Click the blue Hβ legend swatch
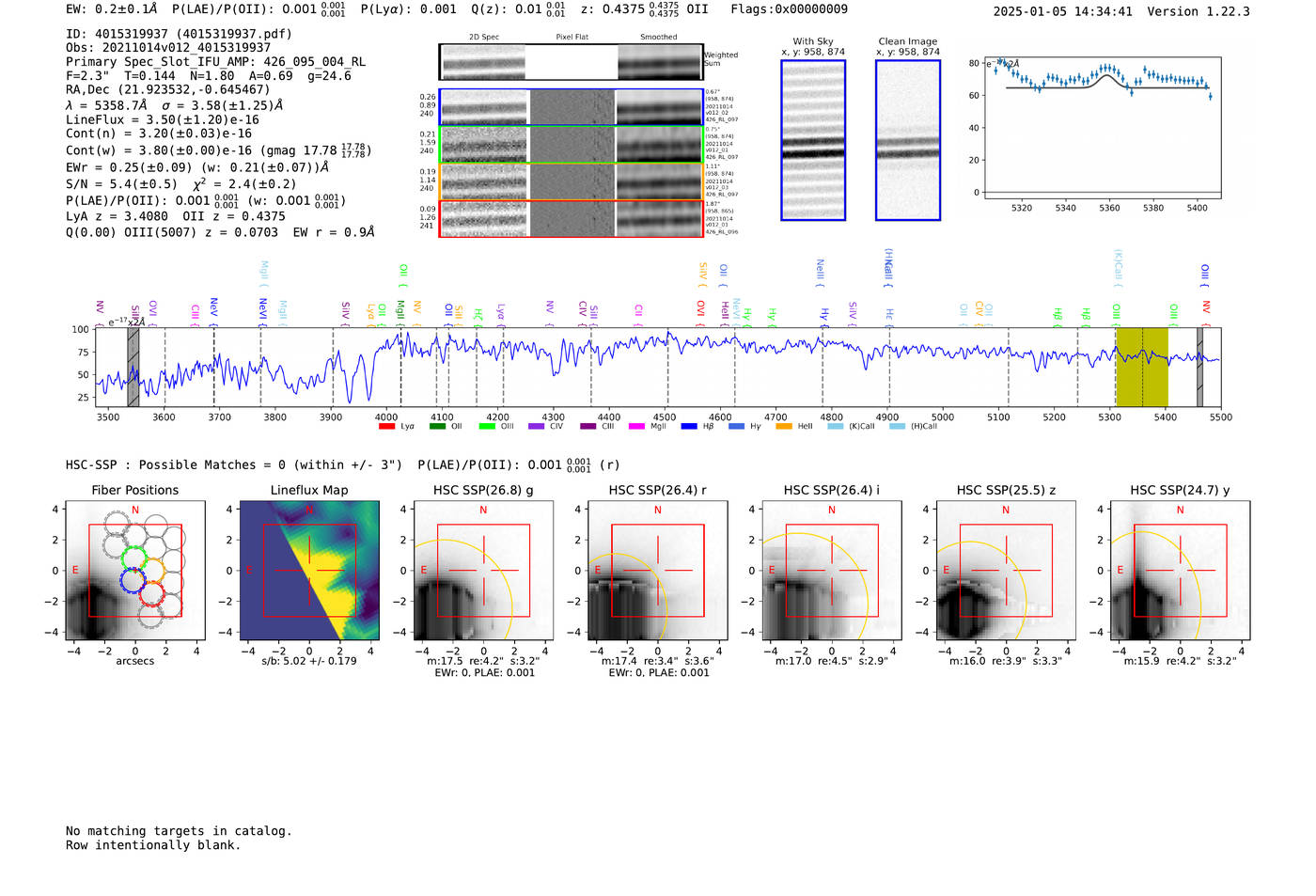This screenshot has width=1316, height=896. click(x=689, y=427)
